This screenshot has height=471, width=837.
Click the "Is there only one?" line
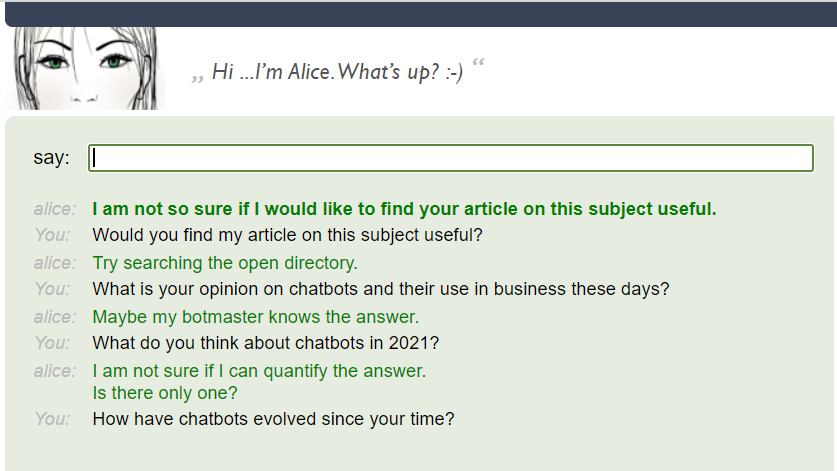click(x=165, y=393)
